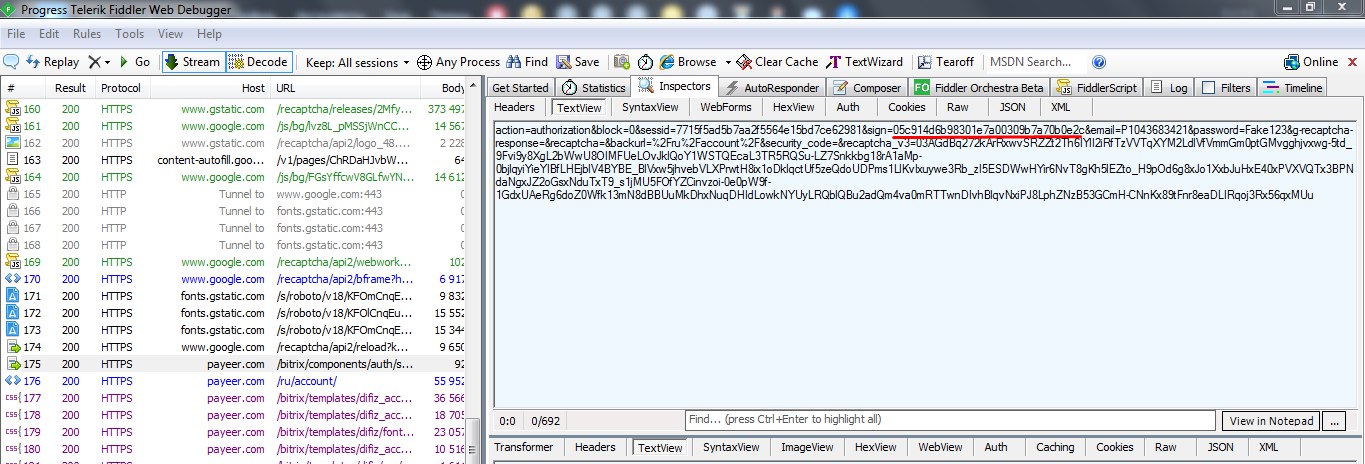Click the Save toolbar button
Screen dimensions: 1365x464
coord(577,62)
